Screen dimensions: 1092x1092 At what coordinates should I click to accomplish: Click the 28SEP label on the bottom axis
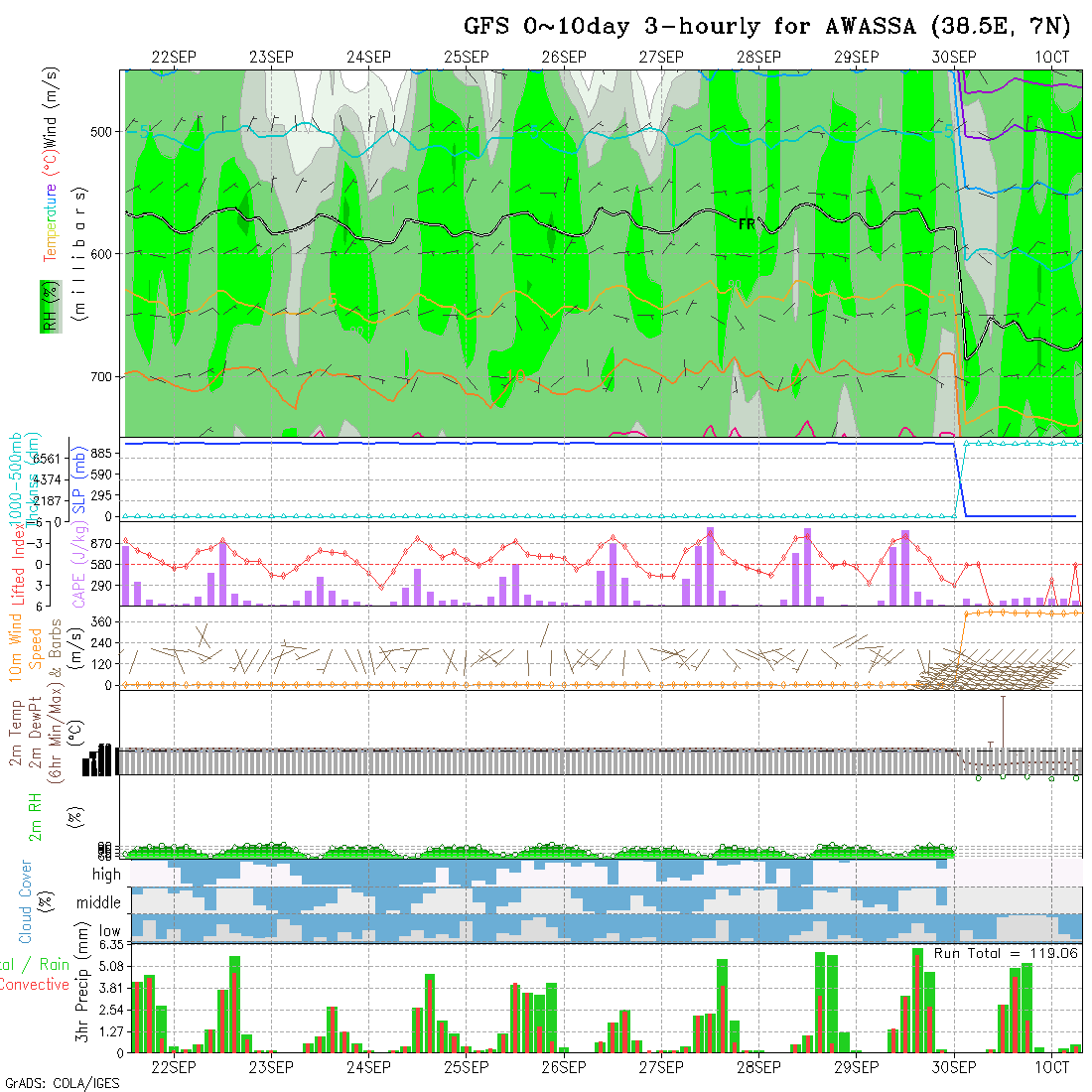[758, 1067]
